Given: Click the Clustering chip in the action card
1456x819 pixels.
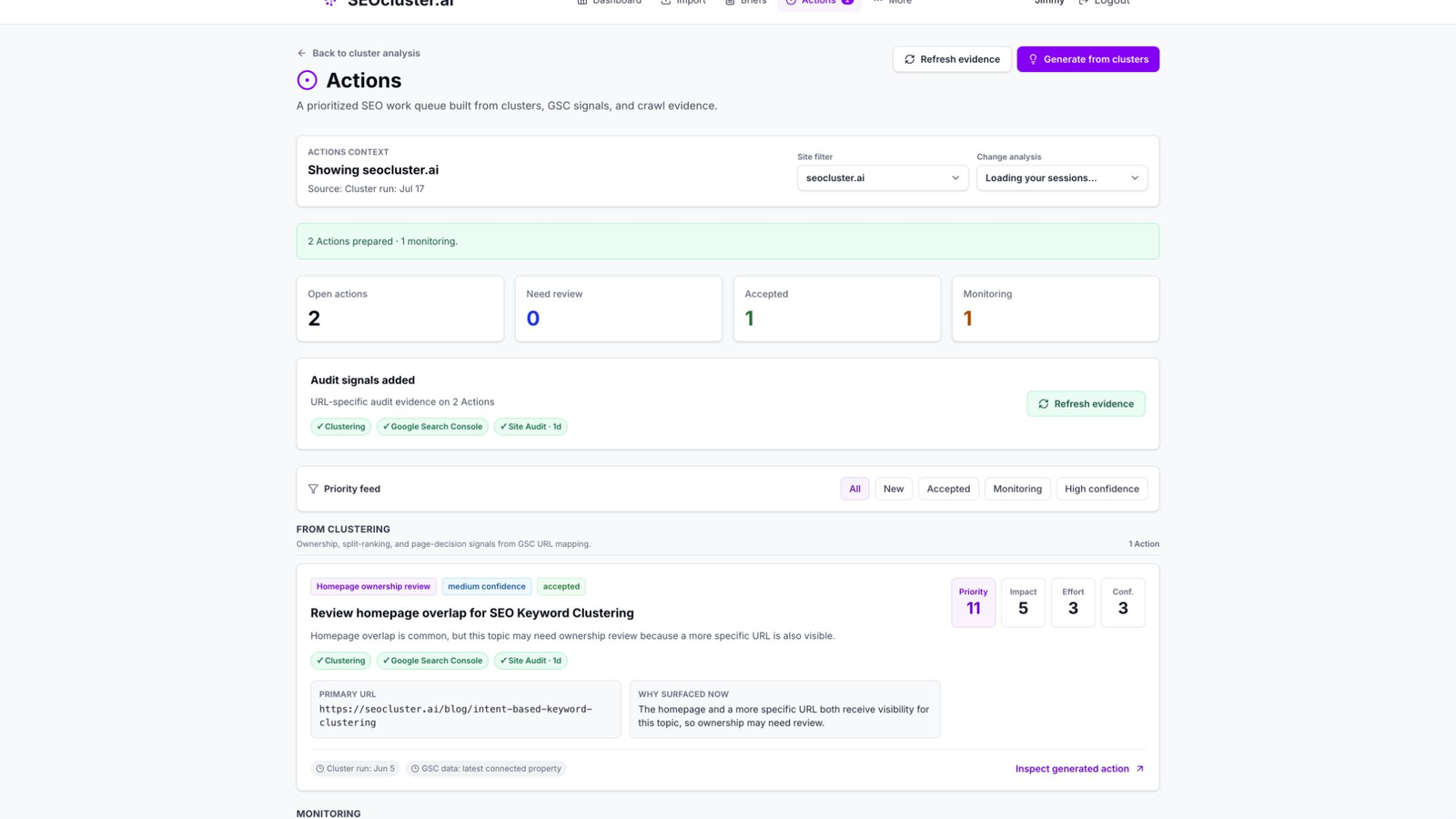Looking at the screenshot, I should pyautogui.click(x=340, y=661).
